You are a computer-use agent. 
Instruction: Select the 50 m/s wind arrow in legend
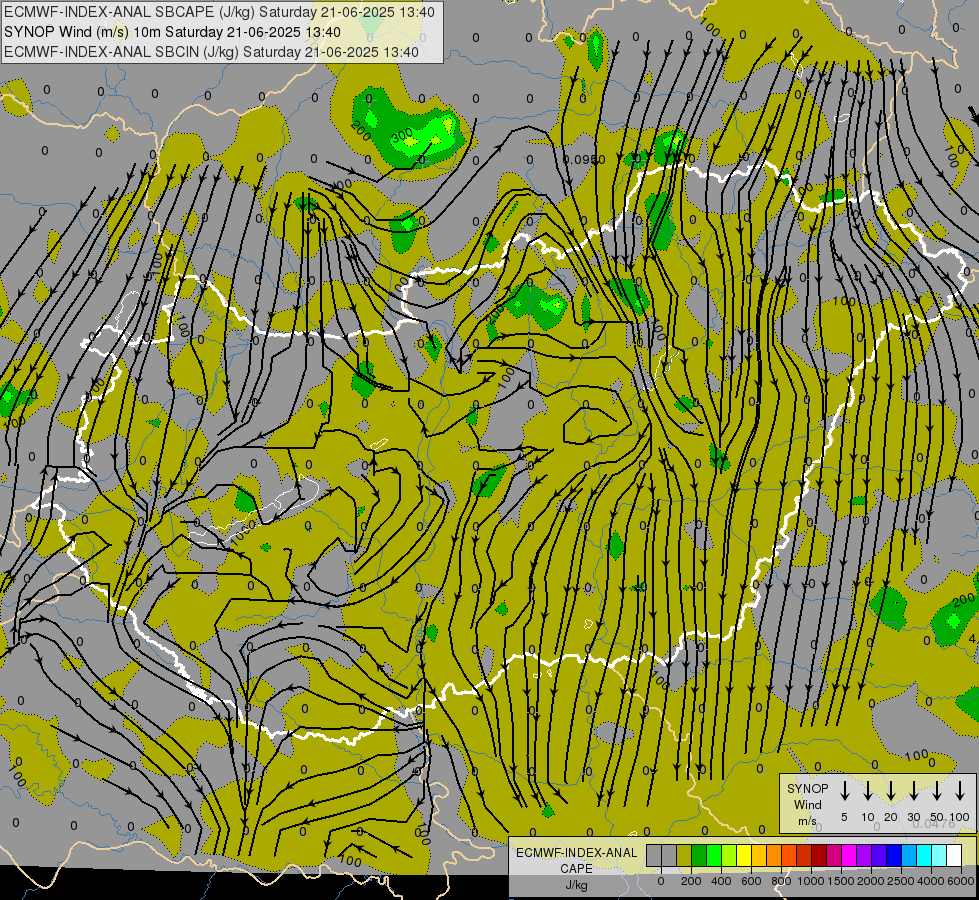coord(937,791)
